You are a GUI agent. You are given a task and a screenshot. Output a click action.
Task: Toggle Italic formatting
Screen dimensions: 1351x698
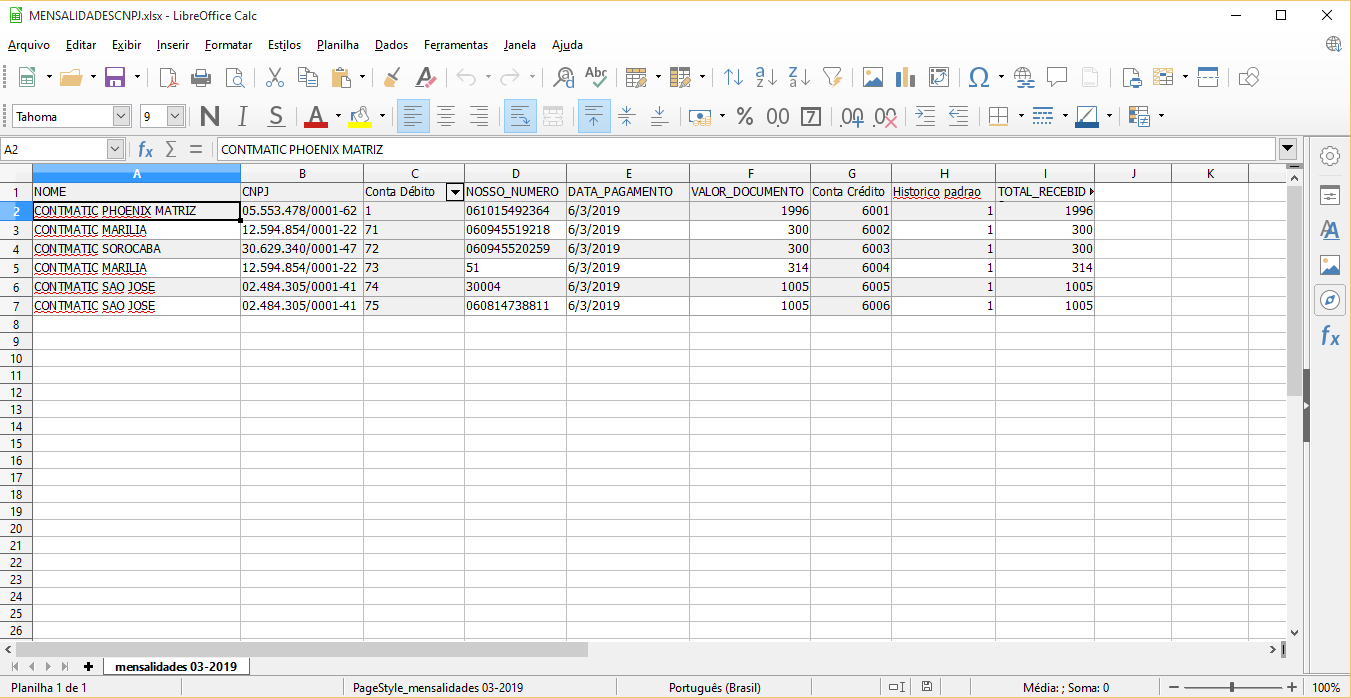coord(243,117)
